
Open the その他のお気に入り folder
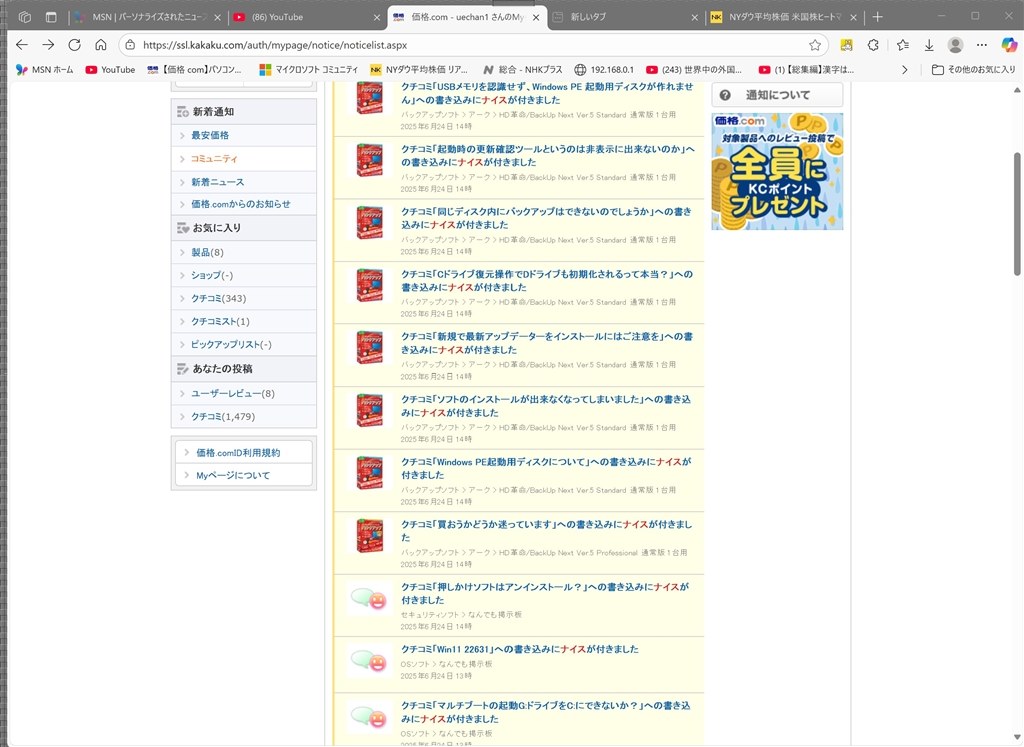[x=973, y=69]
